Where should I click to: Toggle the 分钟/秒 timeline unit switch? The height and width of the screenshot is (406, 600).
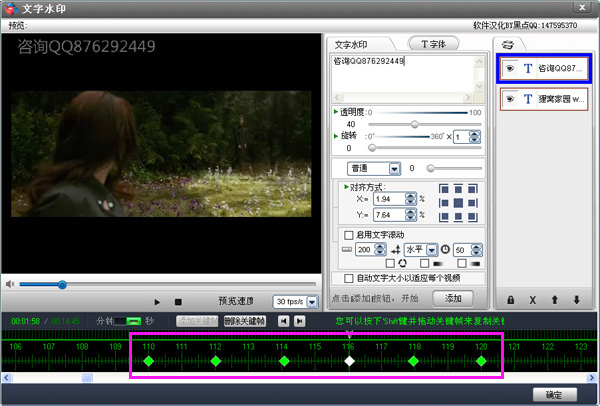[x=127, y=321]
